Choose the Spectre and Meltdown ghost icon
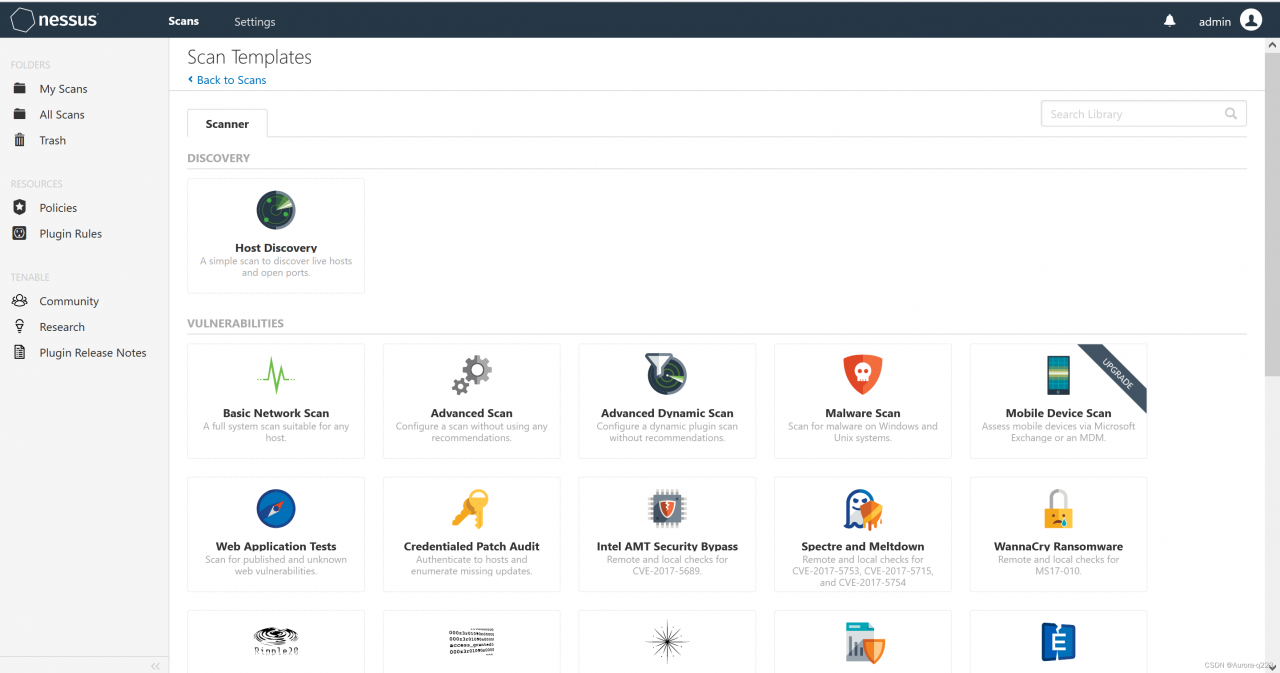 pyautogui.click(x=863, y=509)
